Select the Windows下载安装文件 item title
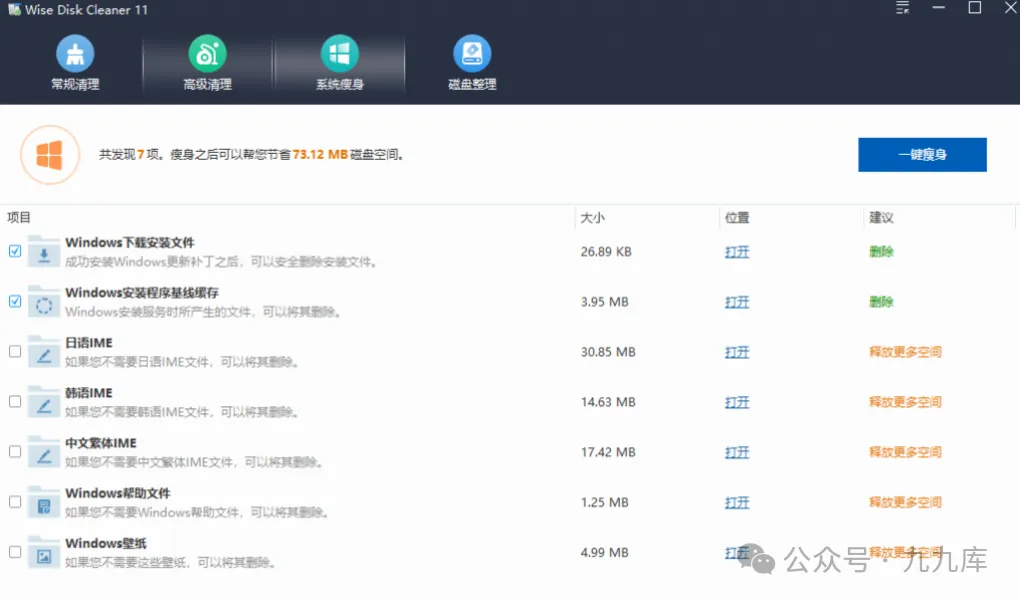 pos(129,243)
